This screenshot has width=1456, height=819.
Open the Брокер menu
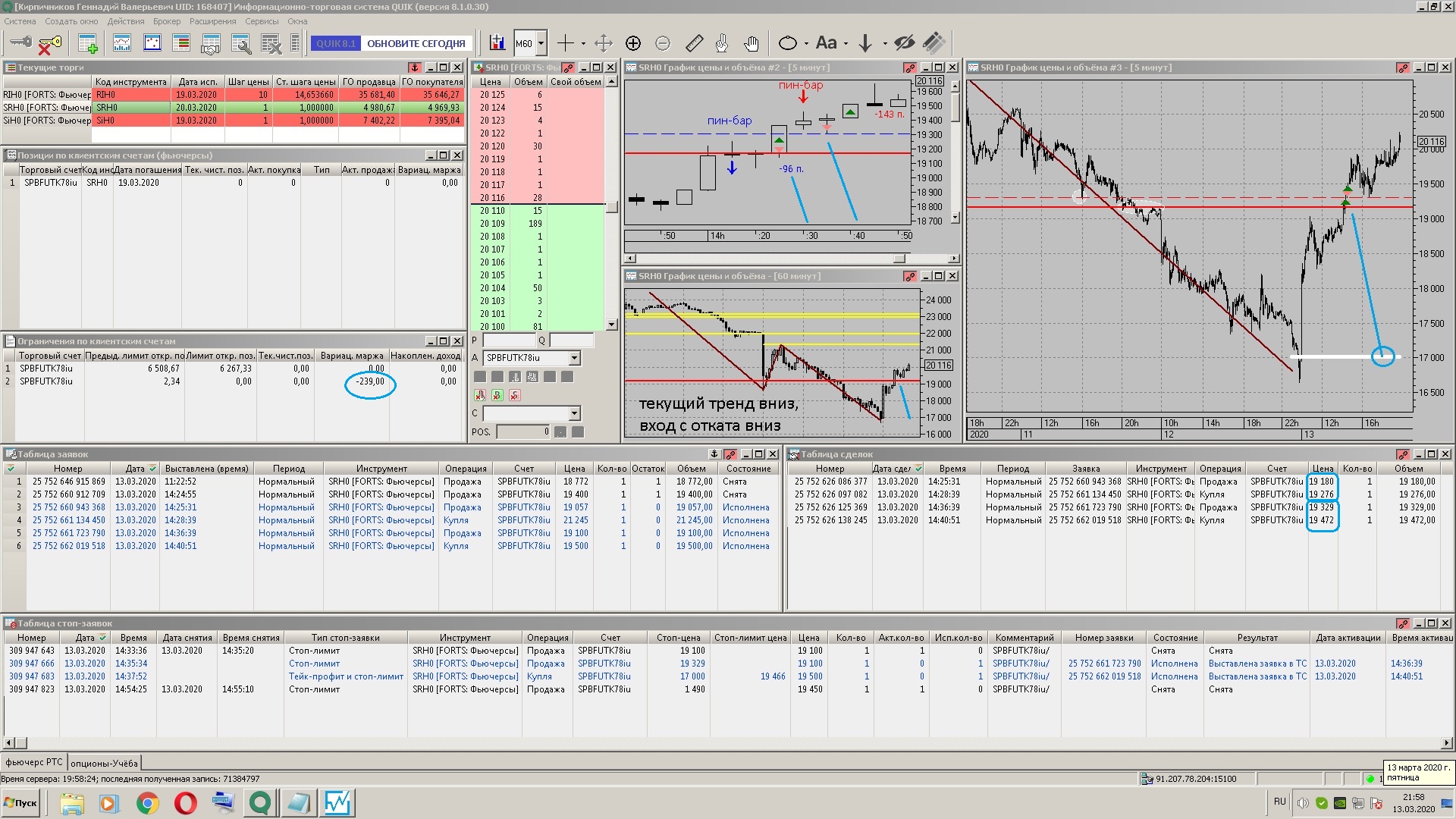[x=167, y=21]
